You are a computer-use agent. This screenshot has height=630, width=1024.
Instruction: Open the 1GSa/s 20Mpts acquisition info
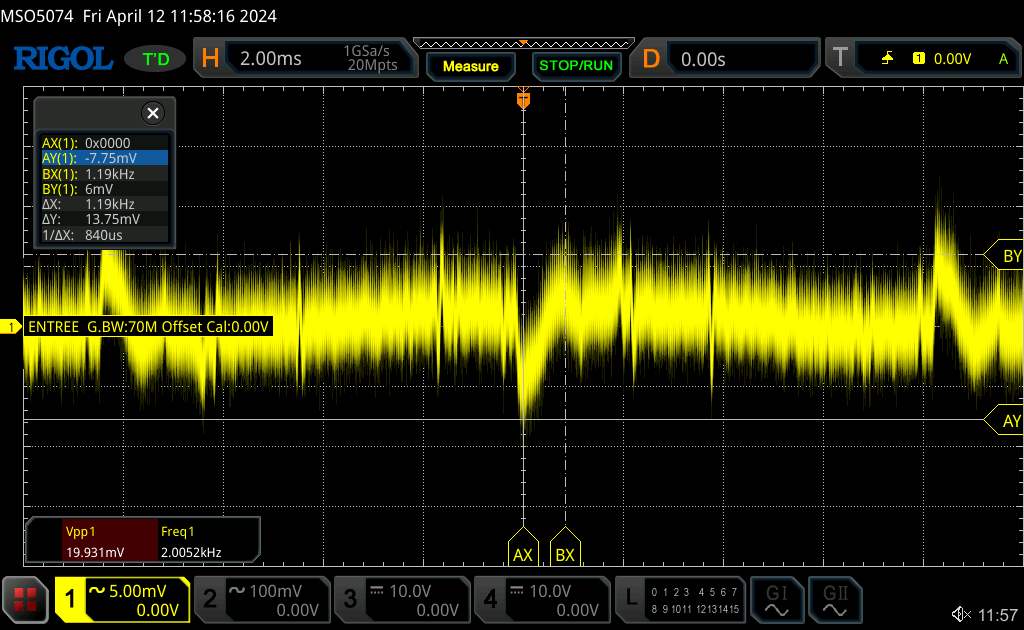tap(371, 58)
